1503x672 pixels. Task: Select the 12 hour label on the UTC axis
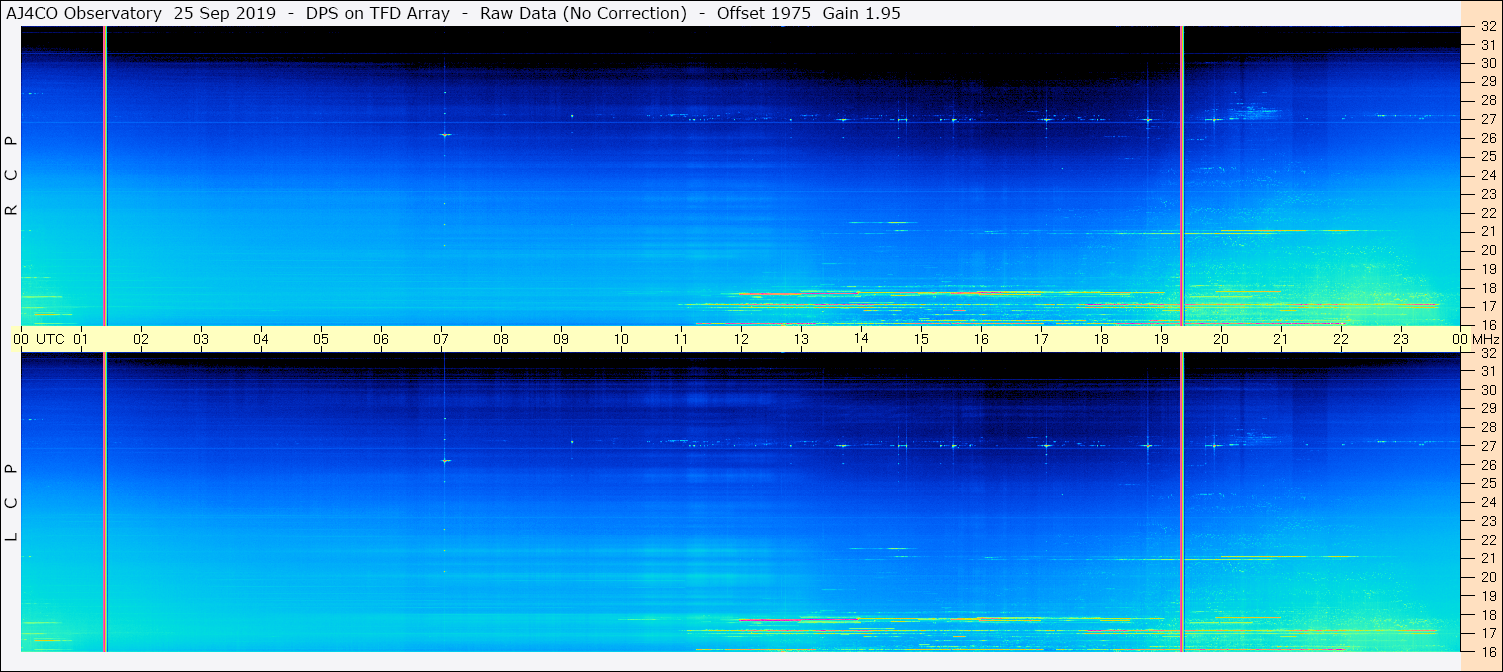[x=741, y=339]
